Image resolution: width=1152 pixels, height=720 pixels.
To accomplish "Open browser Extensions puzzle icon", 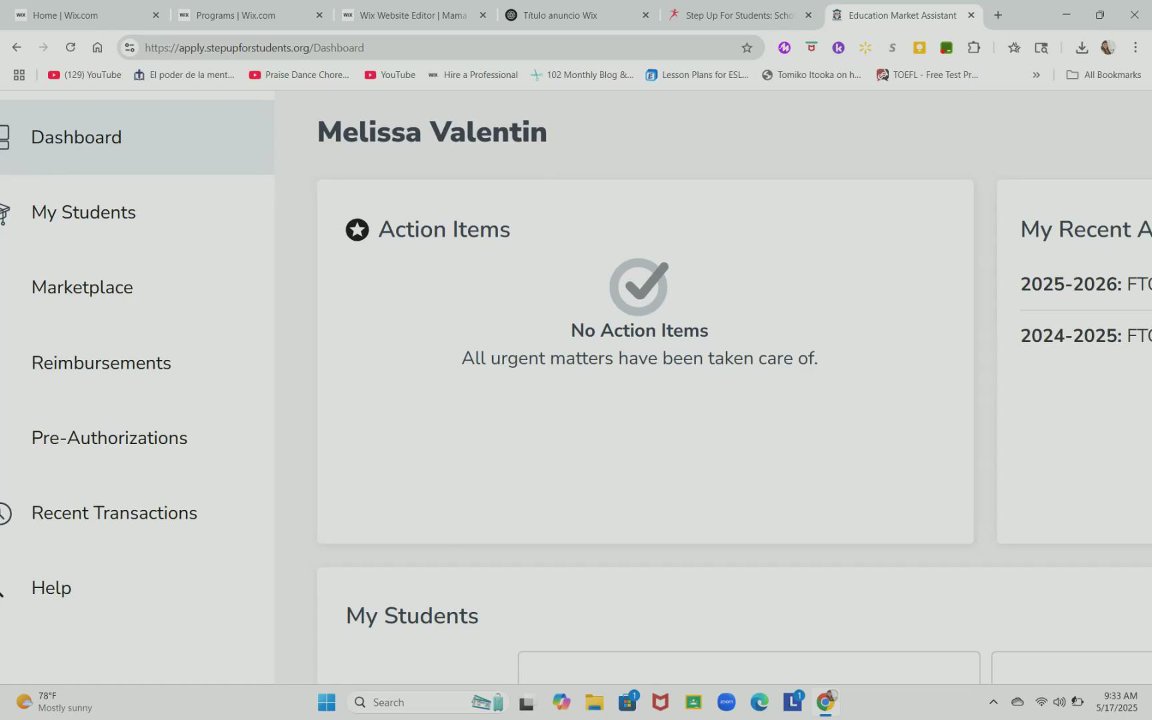I will point(973,48).
